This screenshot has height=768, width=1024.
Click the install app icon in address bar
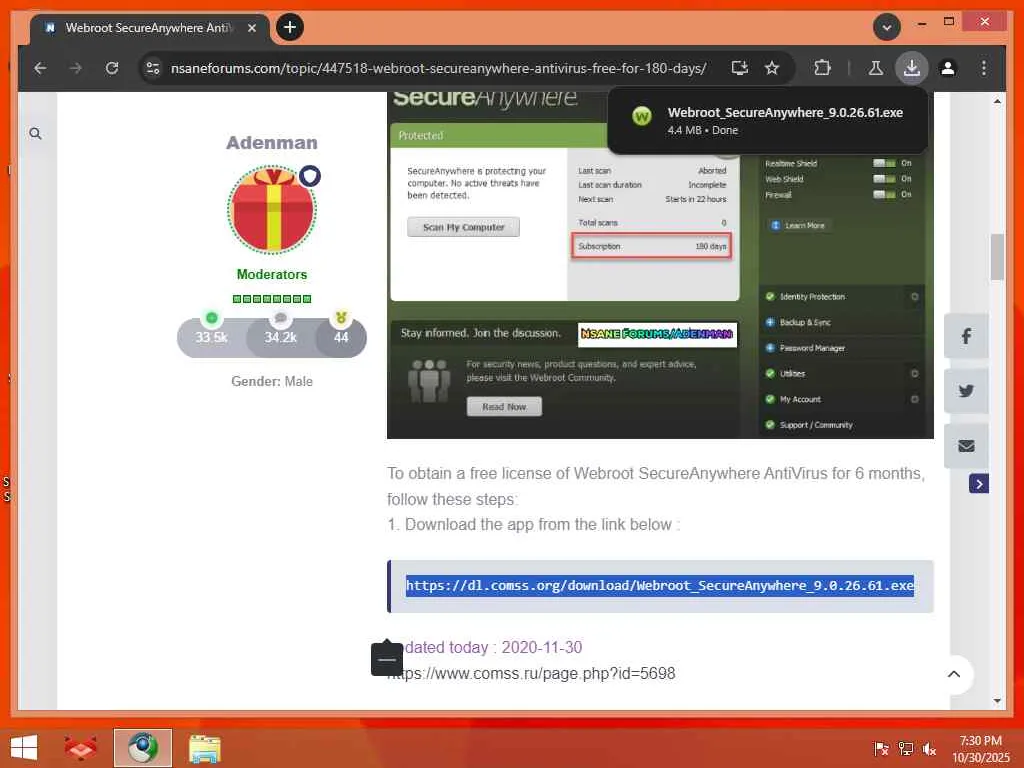[x=739, y=68]
